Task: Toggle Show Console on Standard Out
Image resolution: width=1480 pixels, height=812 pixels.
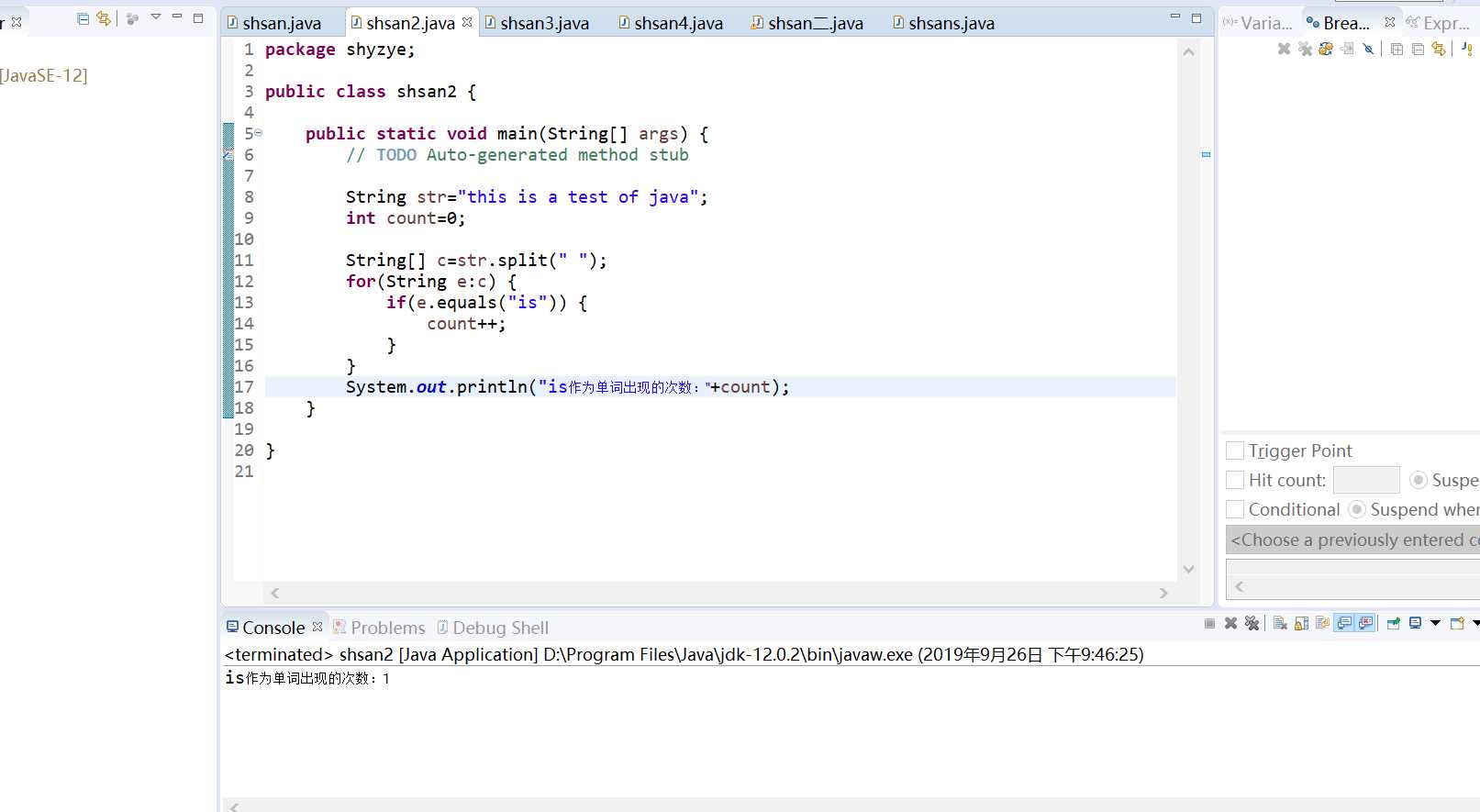Action: click(x=1344, y=623)
